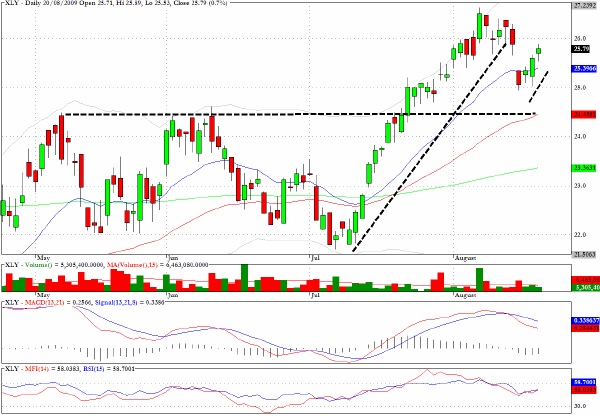This screenshot has width=600, height=416.
Task: Click the 26.0 price axis label
Action: (580, 38)
